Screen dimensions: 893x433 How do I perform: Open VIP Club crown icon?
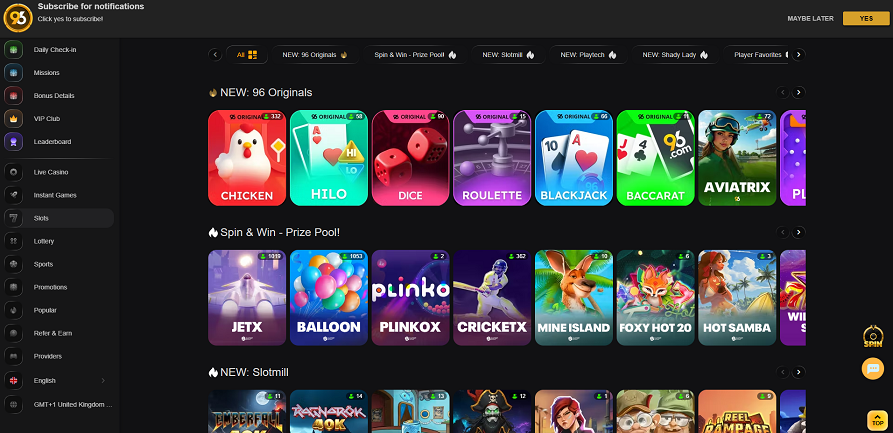point(13,119)
